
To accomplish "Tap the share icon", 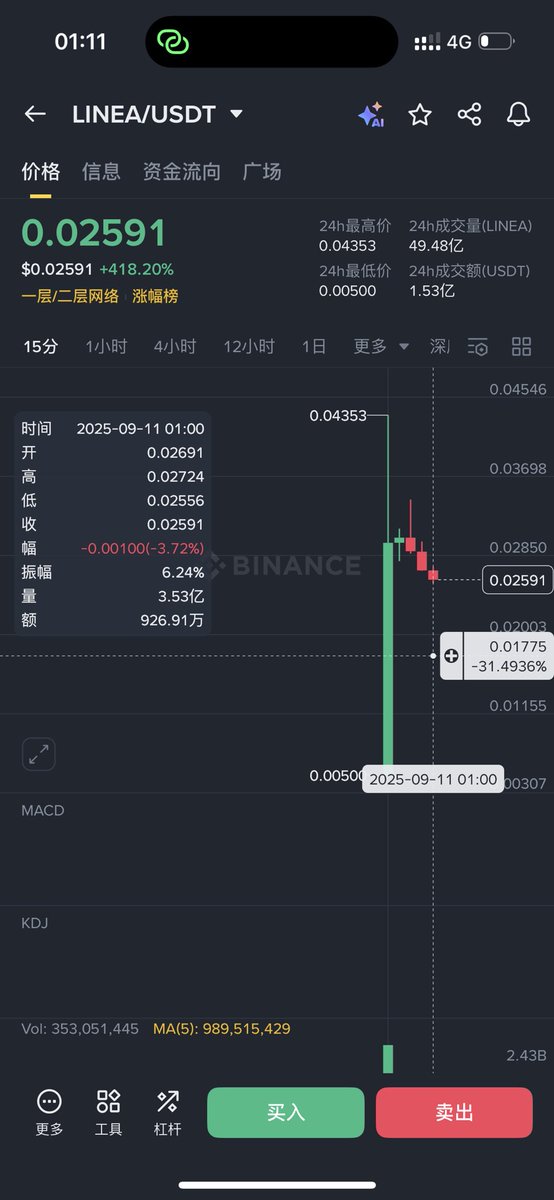I will coord(469,114).
